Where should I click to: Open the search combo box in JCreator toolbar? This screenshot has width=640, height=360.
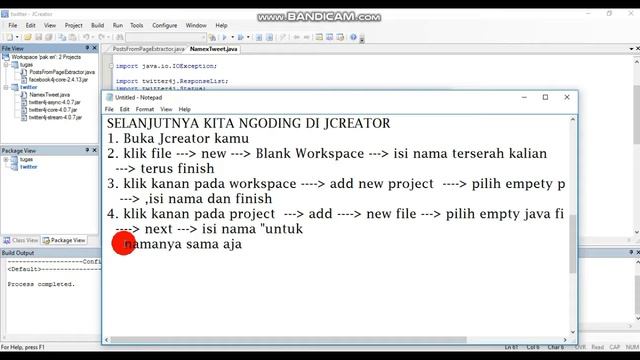(166, 37)
